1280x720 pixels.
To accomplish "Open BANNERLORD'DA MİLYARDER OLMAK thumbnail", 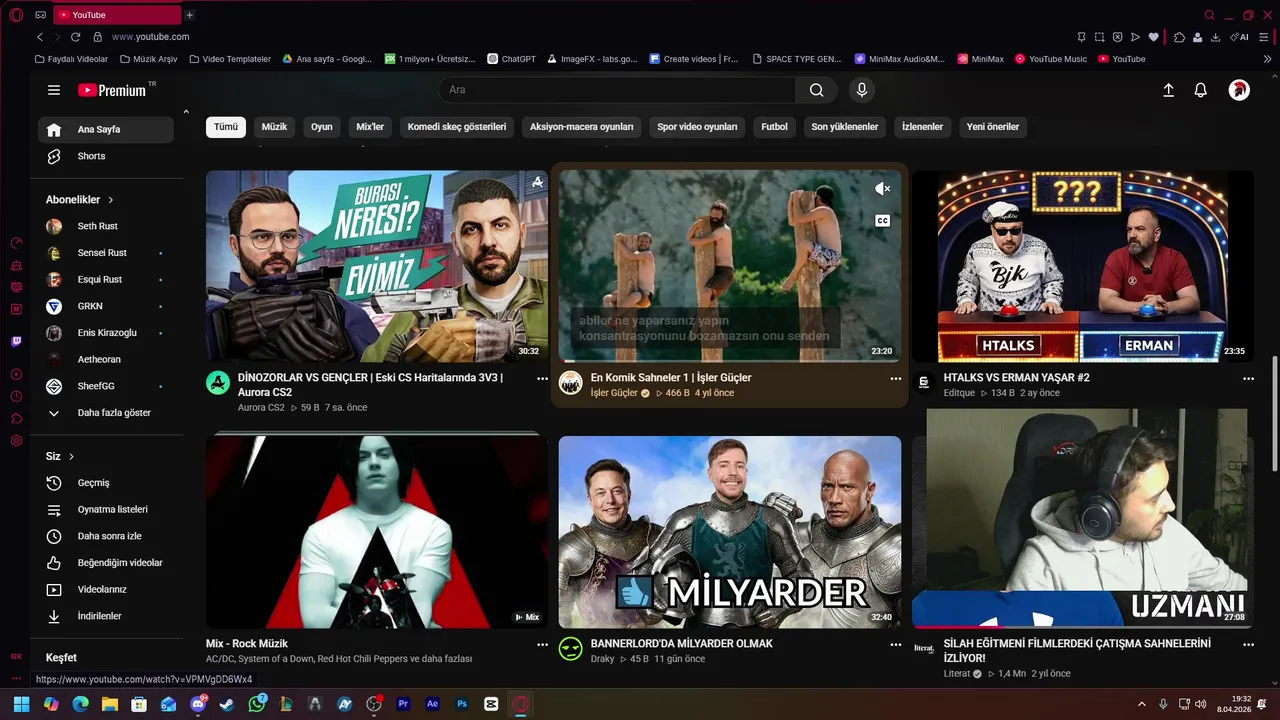I will (730, 532).
